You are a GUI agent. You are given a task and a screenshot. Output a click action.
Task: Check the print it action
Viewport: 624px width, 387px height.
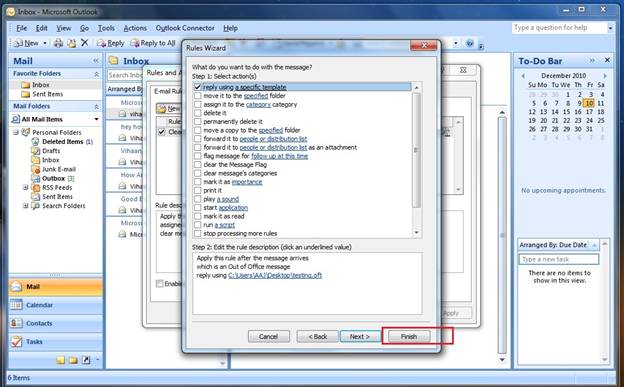pyautogui.click(x=197, y=190)
